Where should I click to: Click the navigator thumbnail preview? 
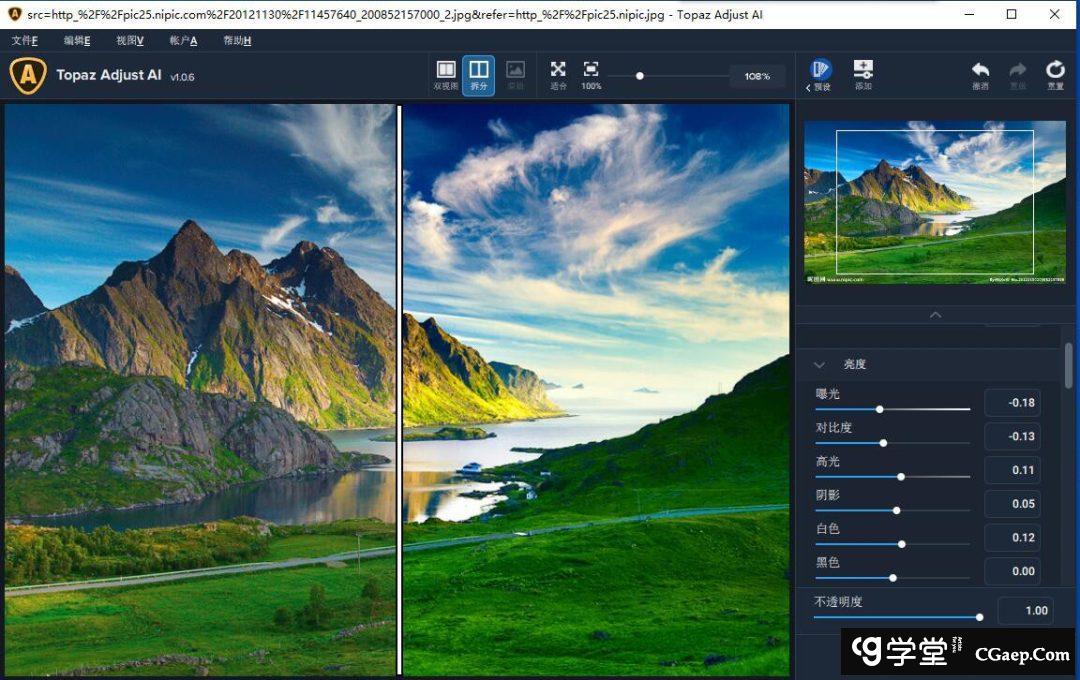coord(934,202)
